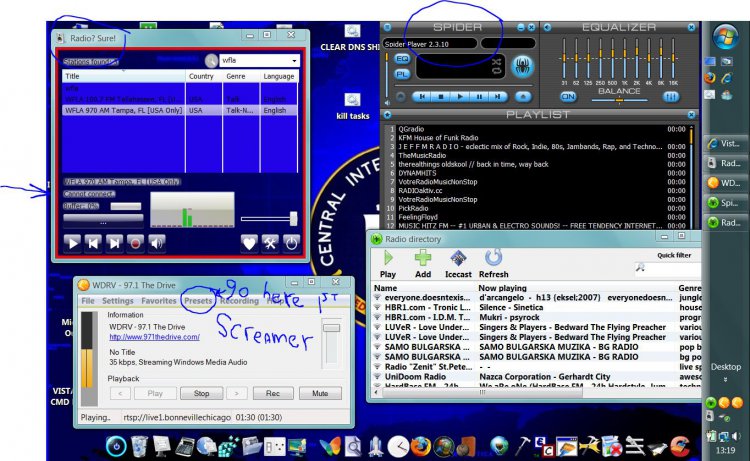
Task: Toggle repeat icon in Spider display
Action: click(496, 71)
